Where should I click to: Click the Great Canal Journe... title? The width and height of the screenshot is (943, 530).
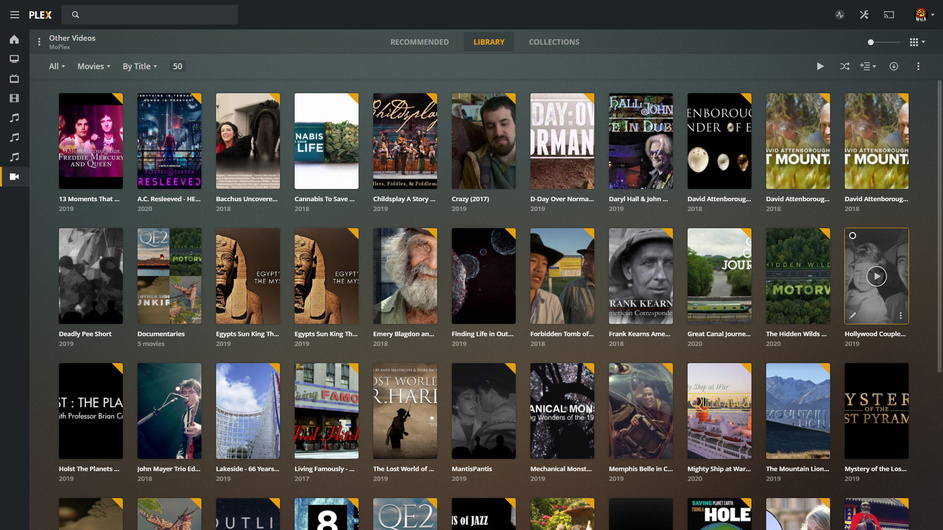(719, 333)
